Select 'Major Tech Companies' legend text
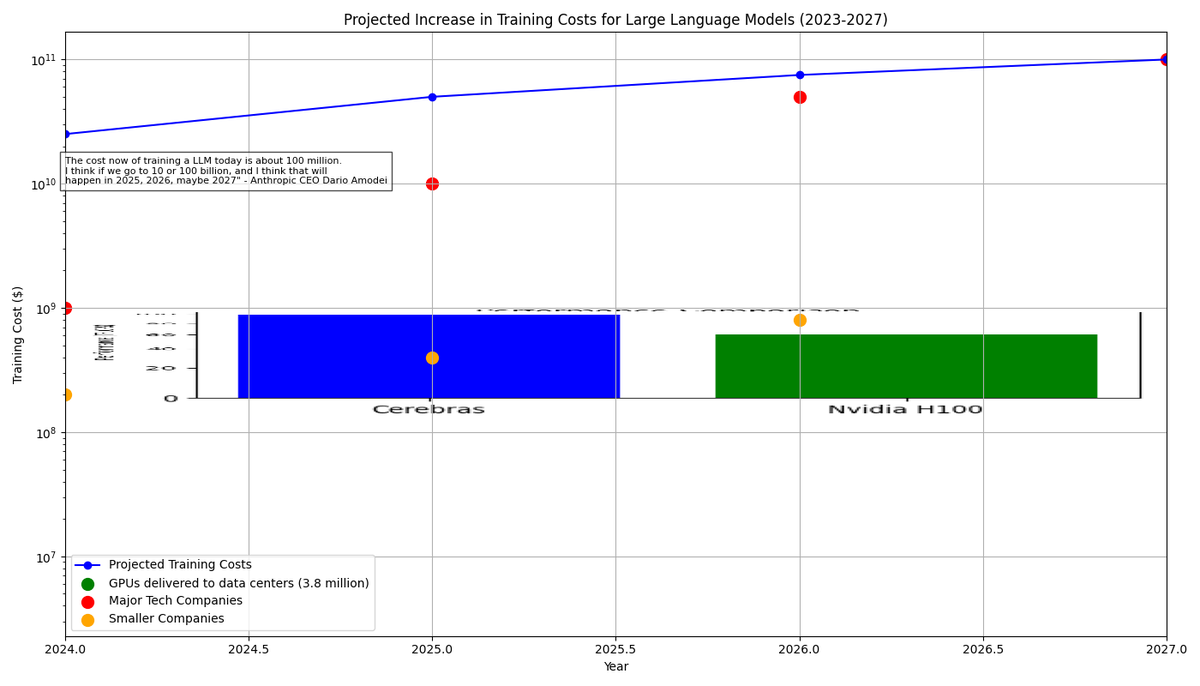1200x686 pixels. point(176,601)
